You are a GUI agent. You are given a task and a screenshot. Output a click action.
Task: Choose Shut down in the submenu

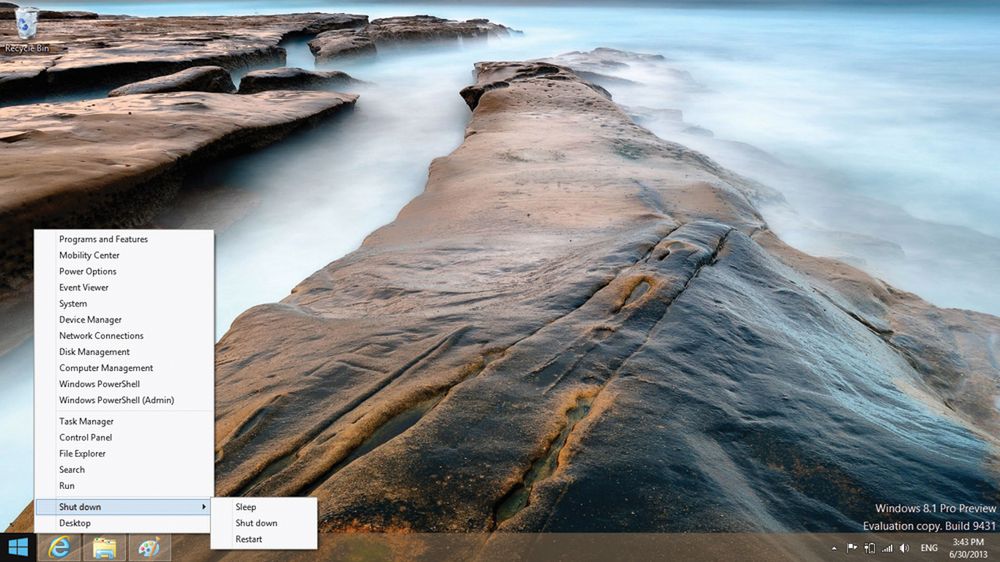point(264,523)
